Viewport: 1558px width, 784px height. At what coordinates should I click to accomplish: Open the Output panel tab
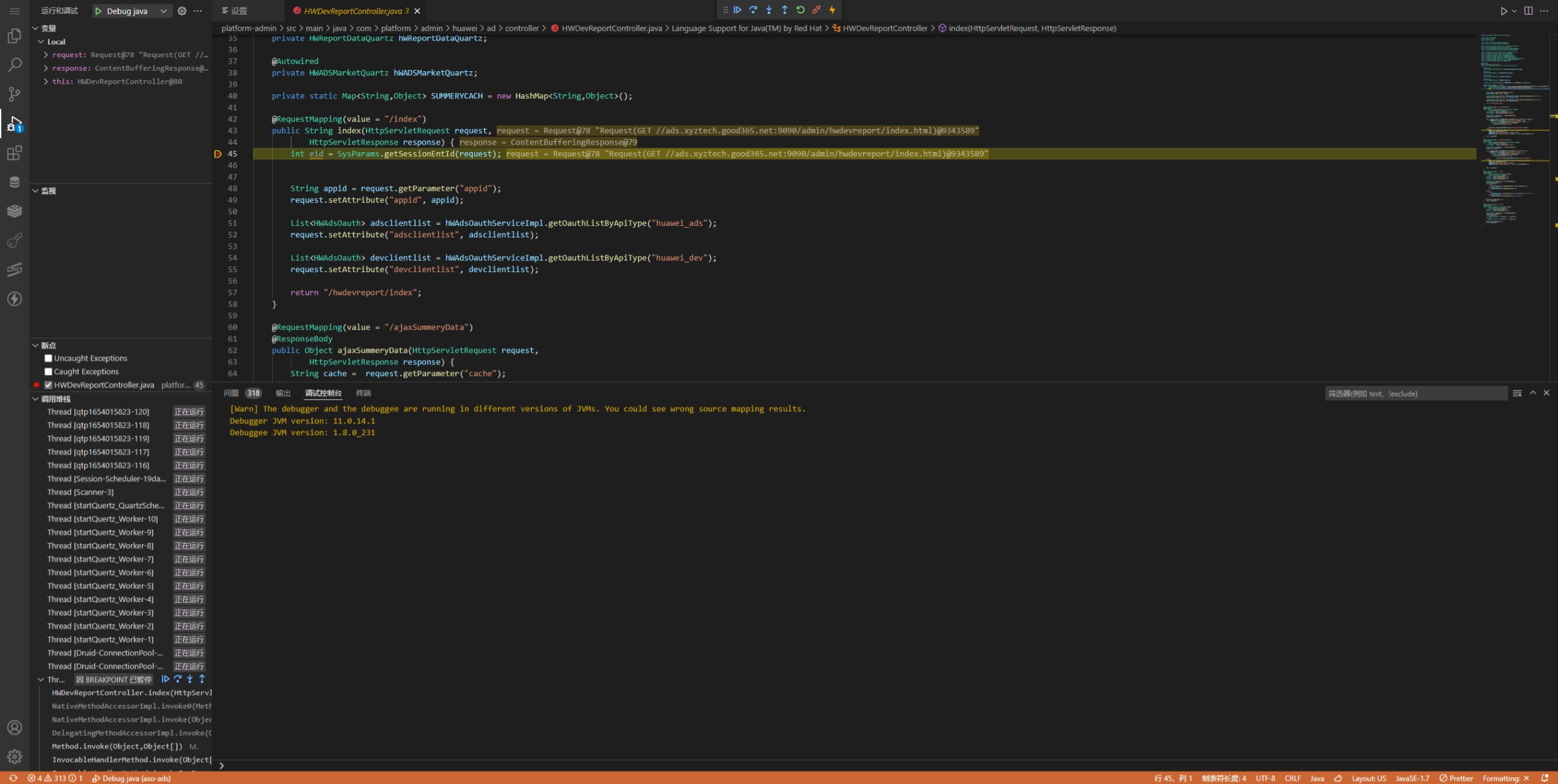click(283, 393)
